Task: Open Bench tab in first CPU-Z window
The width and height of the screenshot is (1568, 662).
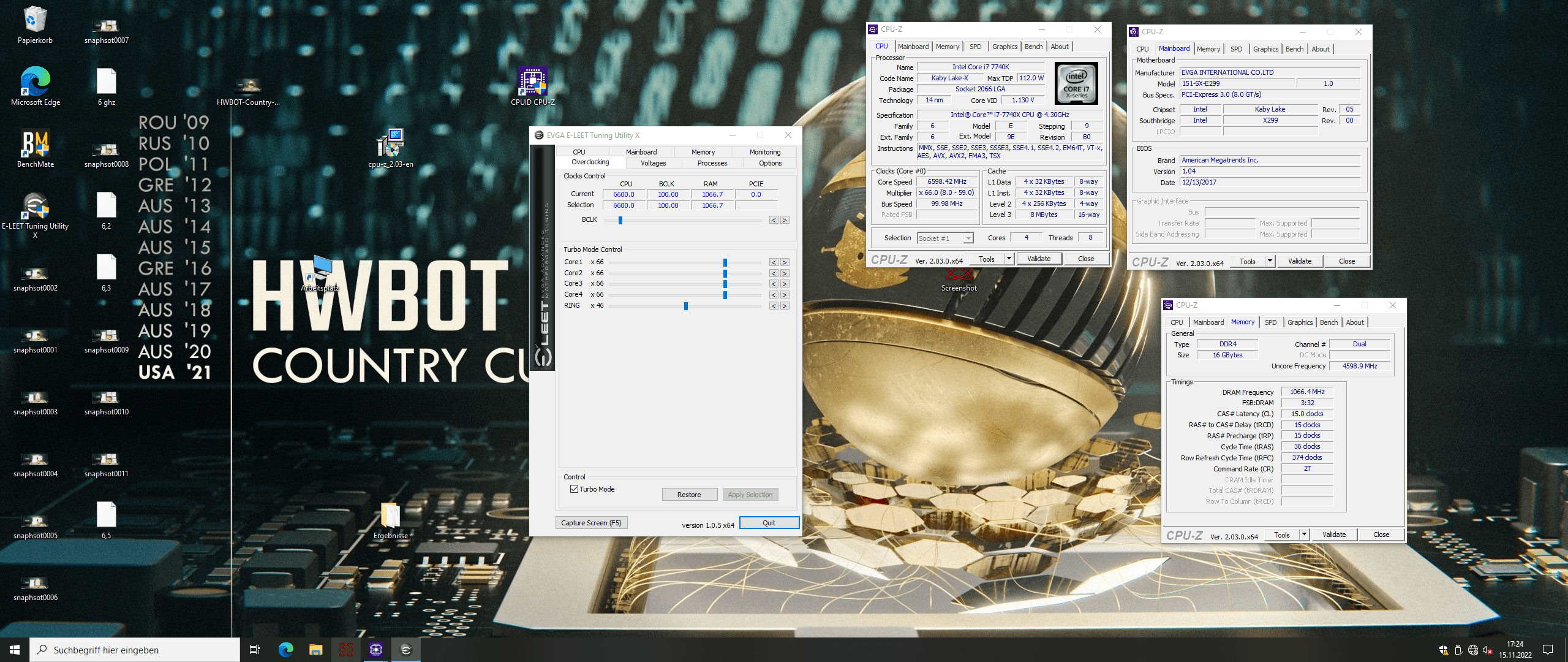Action: [1033, 47]
